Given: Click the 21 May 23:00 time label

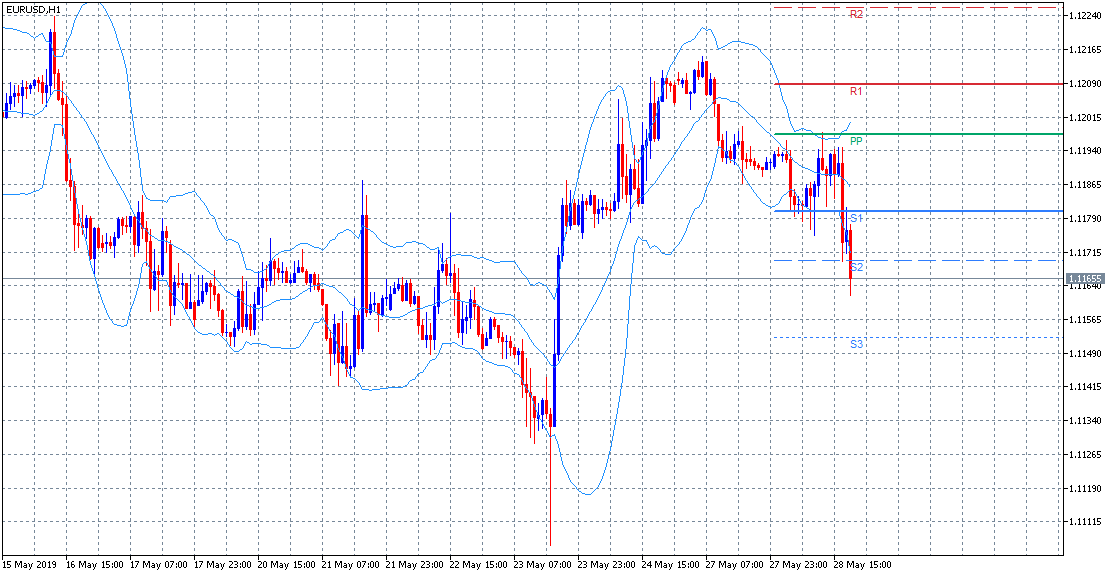Looking at the screenshot, I should (x=415, y=564).
